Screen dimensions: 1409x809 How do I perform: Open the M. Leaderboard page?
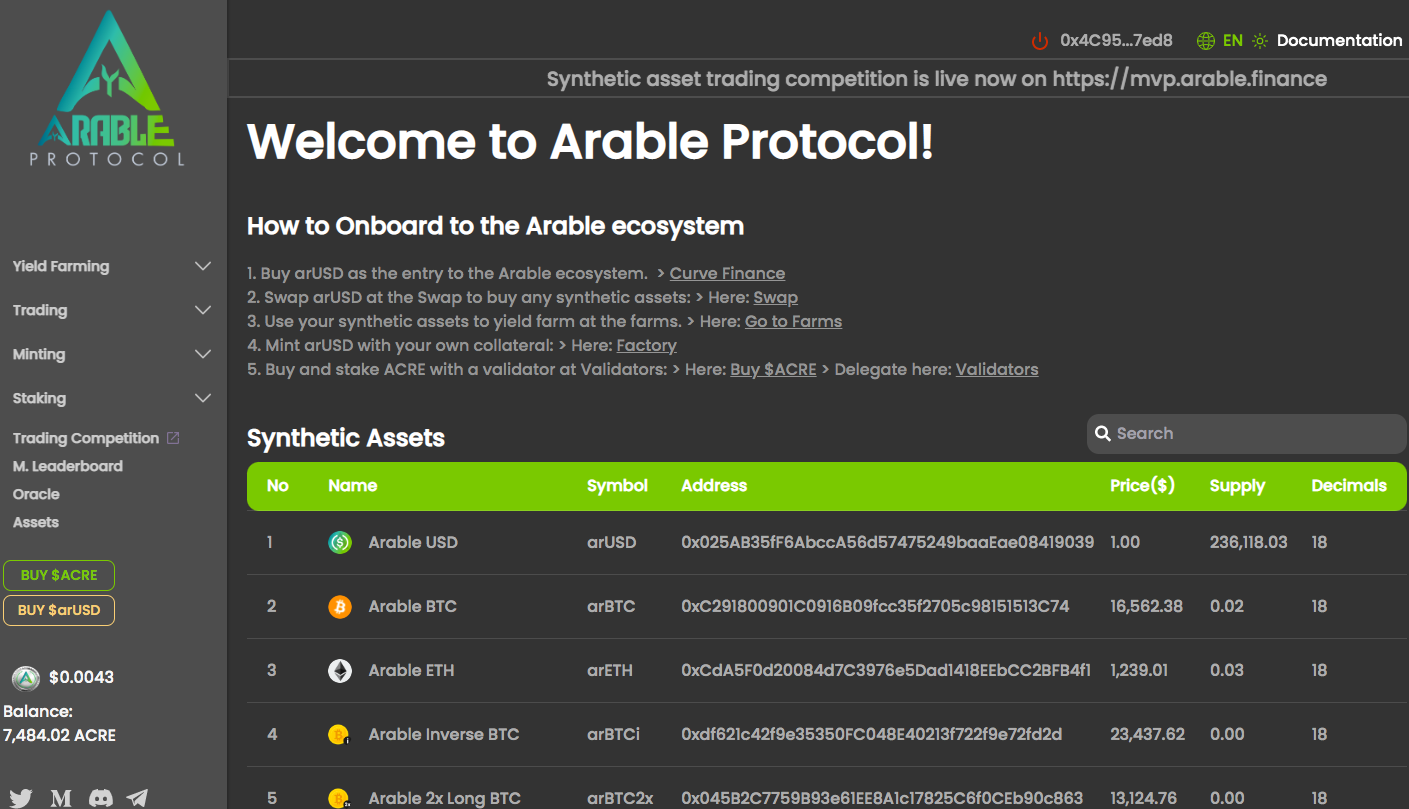point(68,466)
